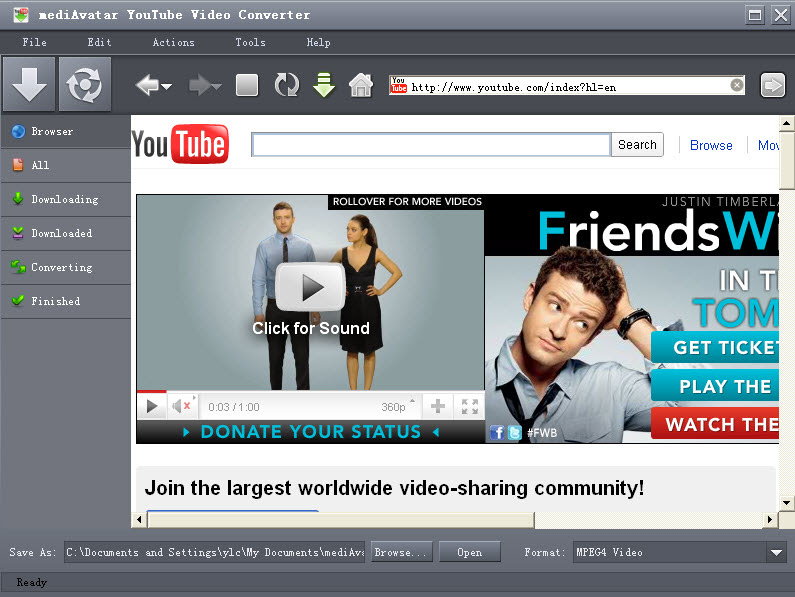Click the Browse... button for save path
The height and width of the screenshot is (597, 795).
[x=401, y=552]
